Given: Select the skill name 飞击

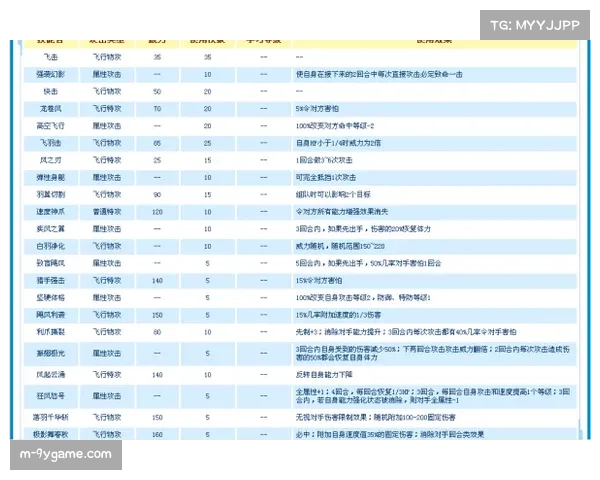Looking at the screenshot, I should (x=51, y=57).
